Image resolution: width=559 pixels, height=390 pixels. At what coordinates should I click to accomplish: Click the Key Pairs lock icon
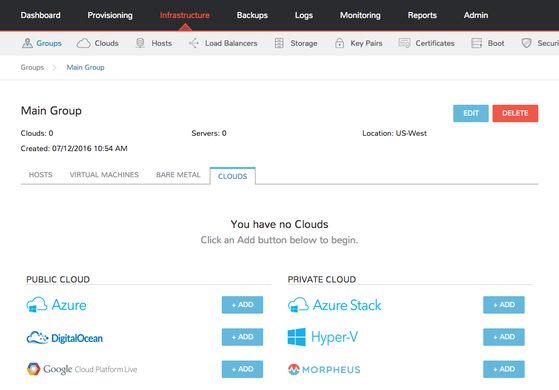[339, 43]
